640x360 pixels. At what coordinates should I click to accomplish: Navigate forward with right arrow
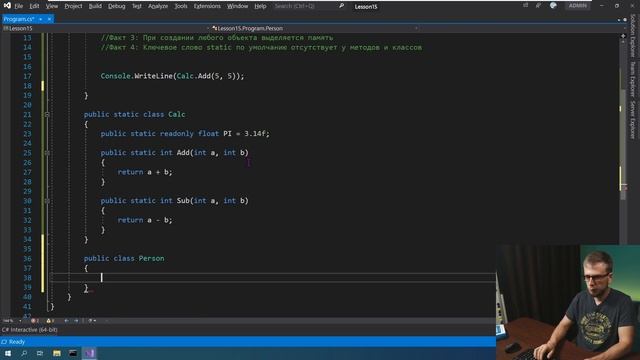tap(76, 321)
